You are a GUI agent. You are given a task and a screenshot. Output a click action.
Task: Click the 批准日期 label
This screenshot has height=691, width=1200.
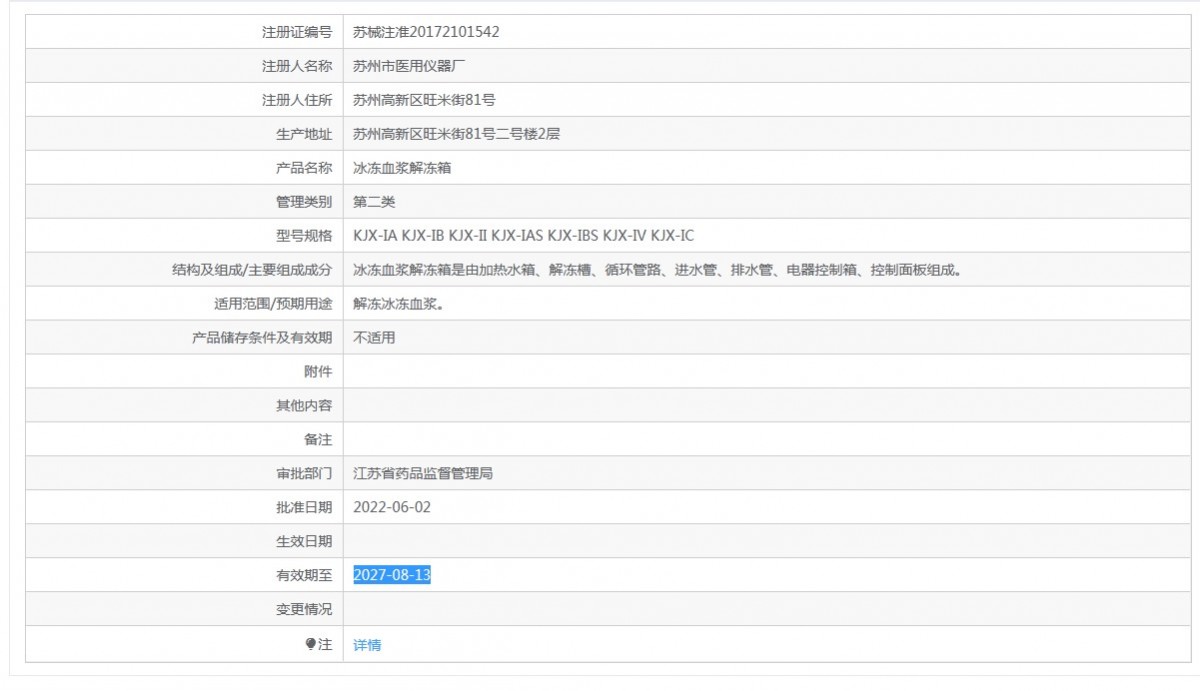tap(304, 508)
